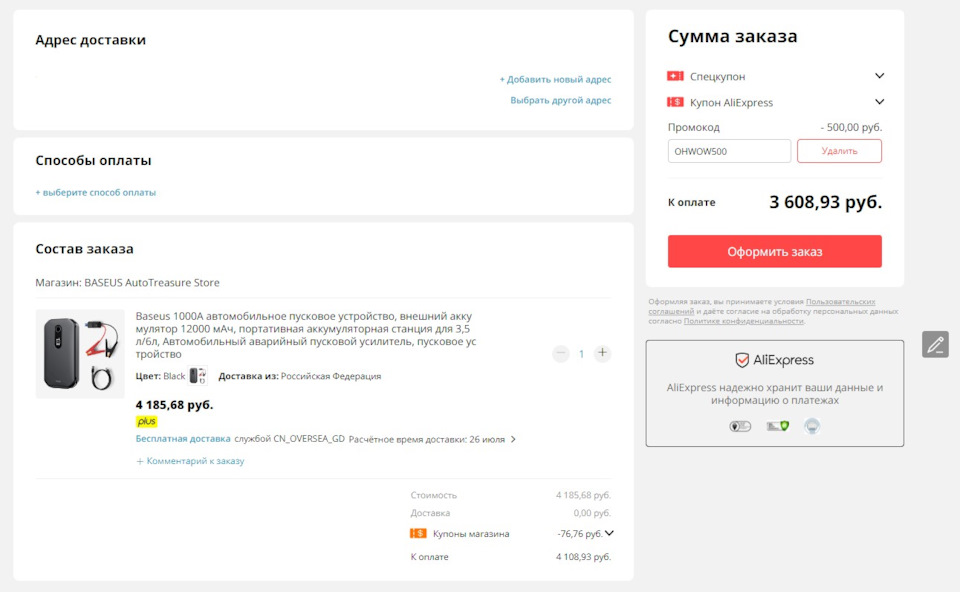Click the Оформить заказ button
Viewport: 960px width, 592px height.
774,251
